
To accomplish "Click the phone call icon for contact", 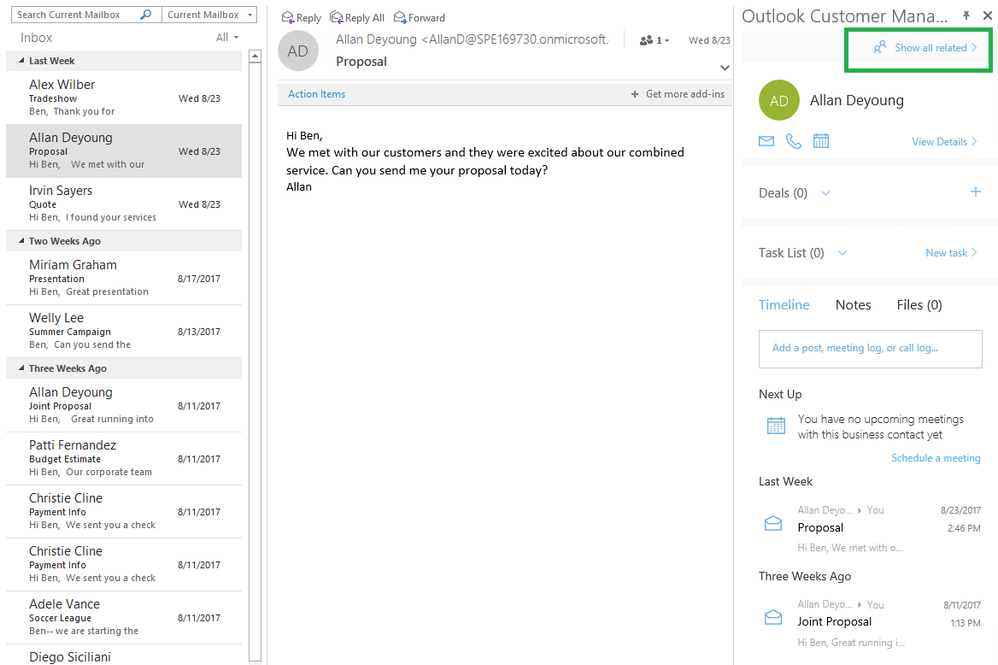I will pos(793,141).
